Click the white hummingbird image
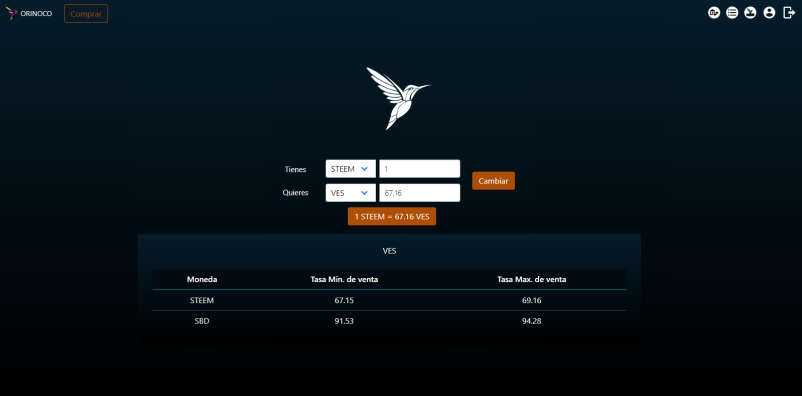Viewport: 802px width, 396px height. (x=398, y=98)
